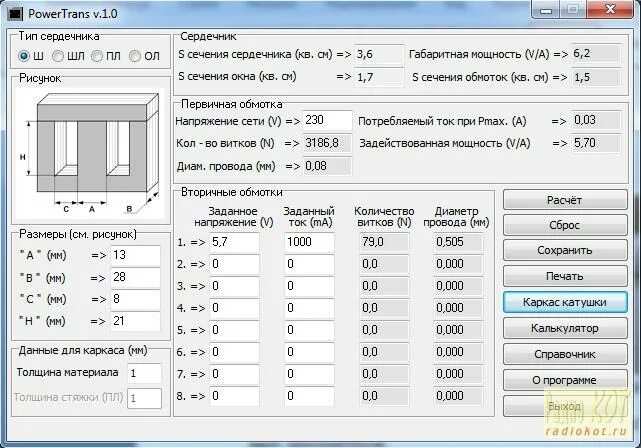Click the primary turns count value 3186,8
641x448 pixels.
[327, 143]
